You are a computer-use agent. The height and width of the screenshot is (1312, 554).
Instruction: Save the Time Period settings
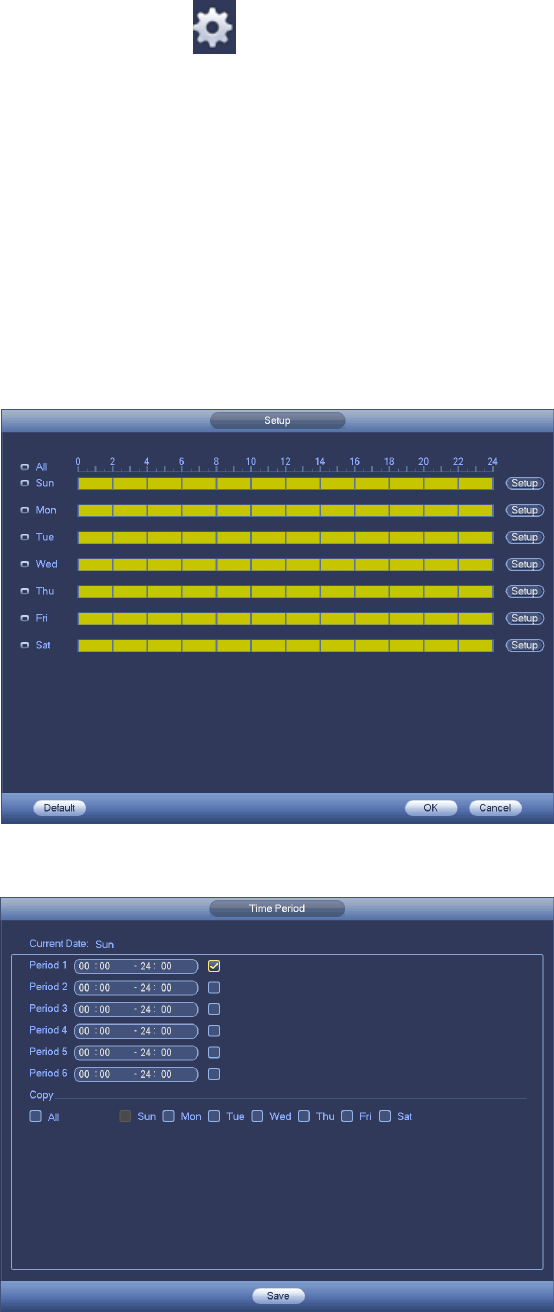pos(277,1295)
